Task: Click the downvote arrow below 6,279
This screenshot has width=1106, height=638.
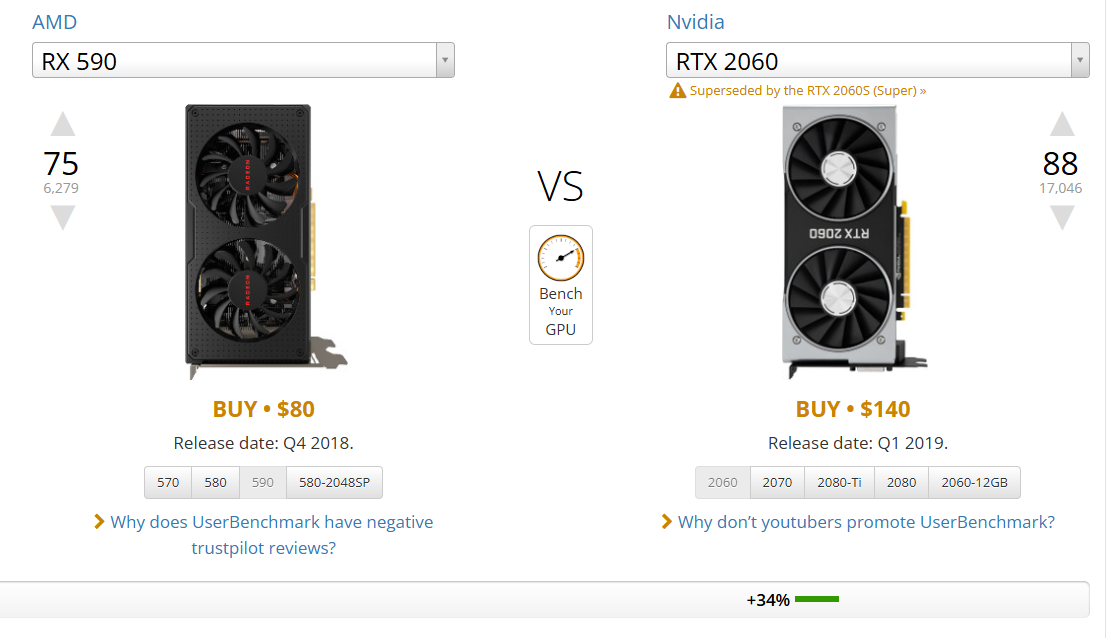Action: pos(63,216)
